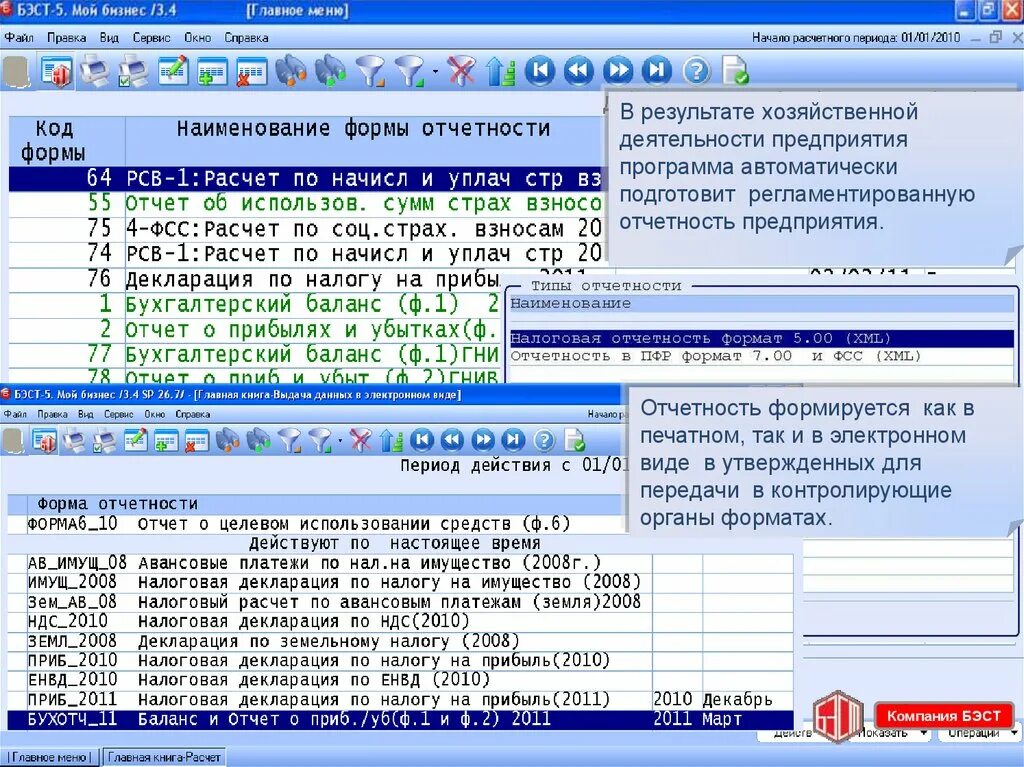This screenshot has height=767, width=1024.
Task: Click delete record red-X icon in lower toolbar
Action: coord(196,441)
